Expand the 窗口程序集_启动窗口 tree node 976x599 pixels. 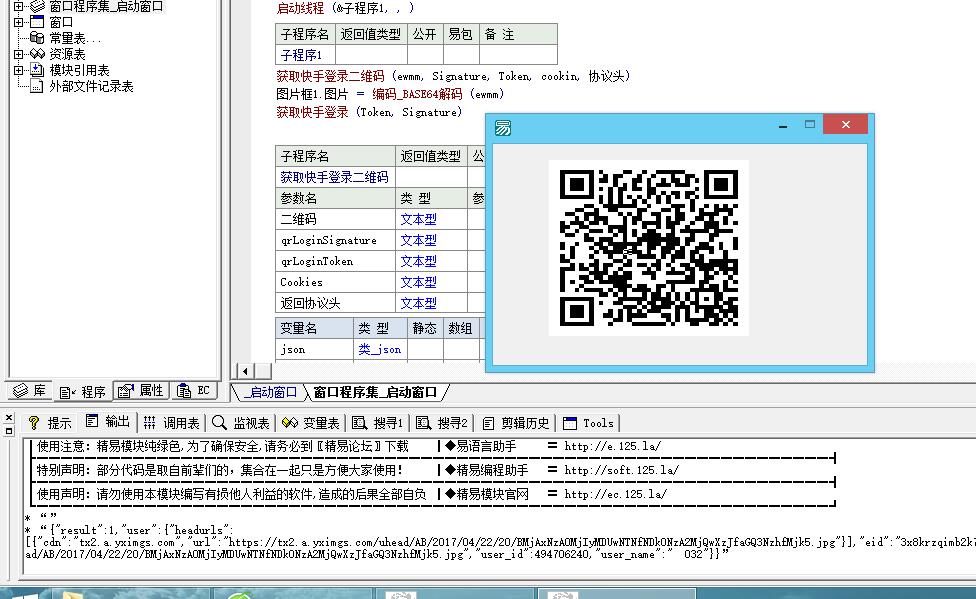pos(19,6)
